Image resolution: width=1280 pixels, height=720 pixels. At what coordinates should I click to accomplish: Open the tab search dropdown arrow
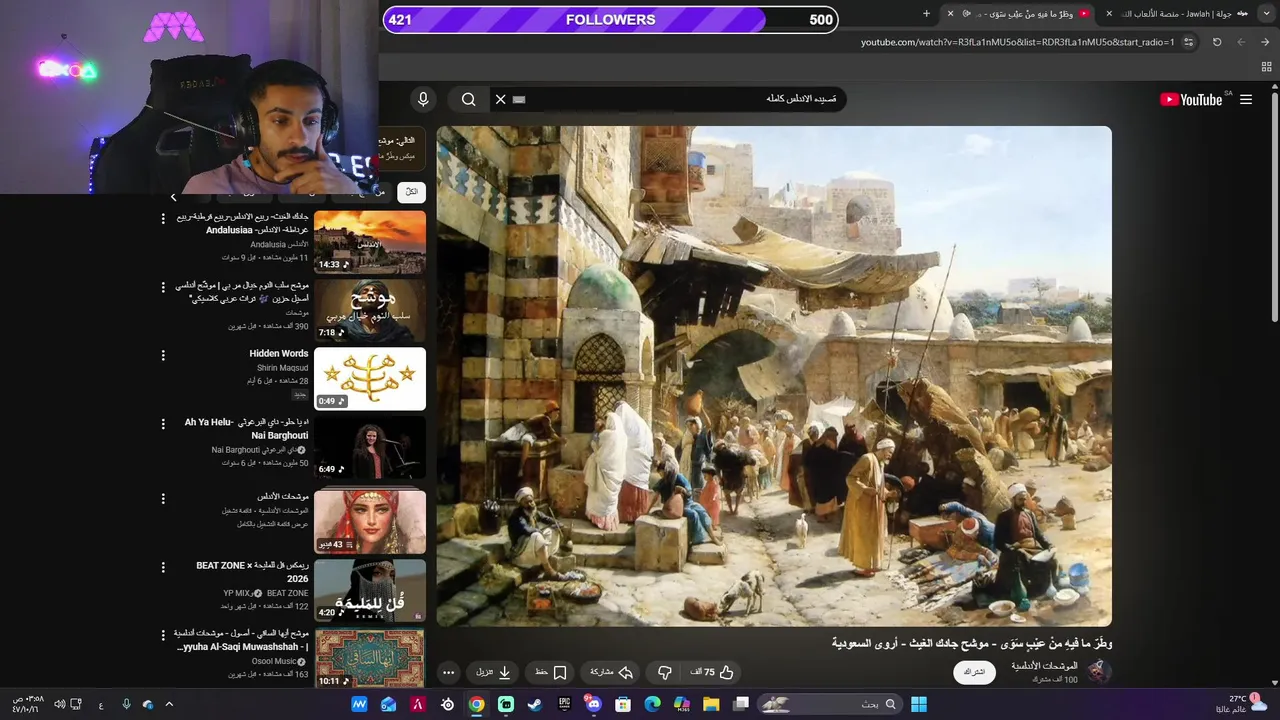[x=1268, y=13]
